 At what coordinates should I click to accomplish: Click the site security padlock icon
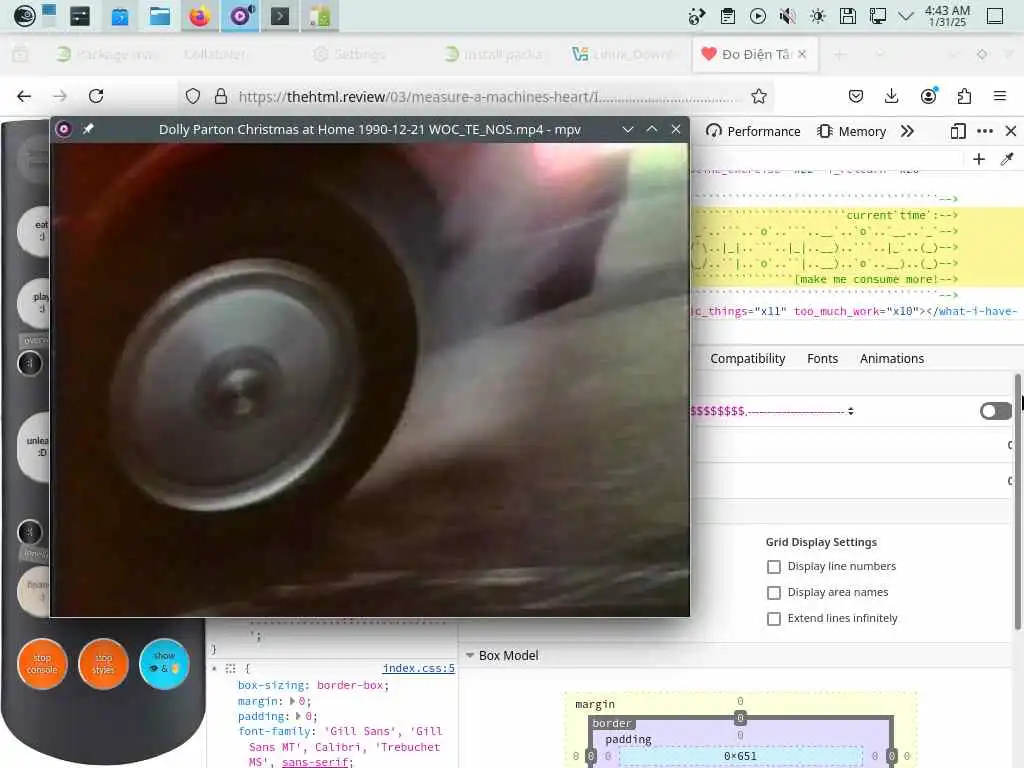click(x=221, y=97)
